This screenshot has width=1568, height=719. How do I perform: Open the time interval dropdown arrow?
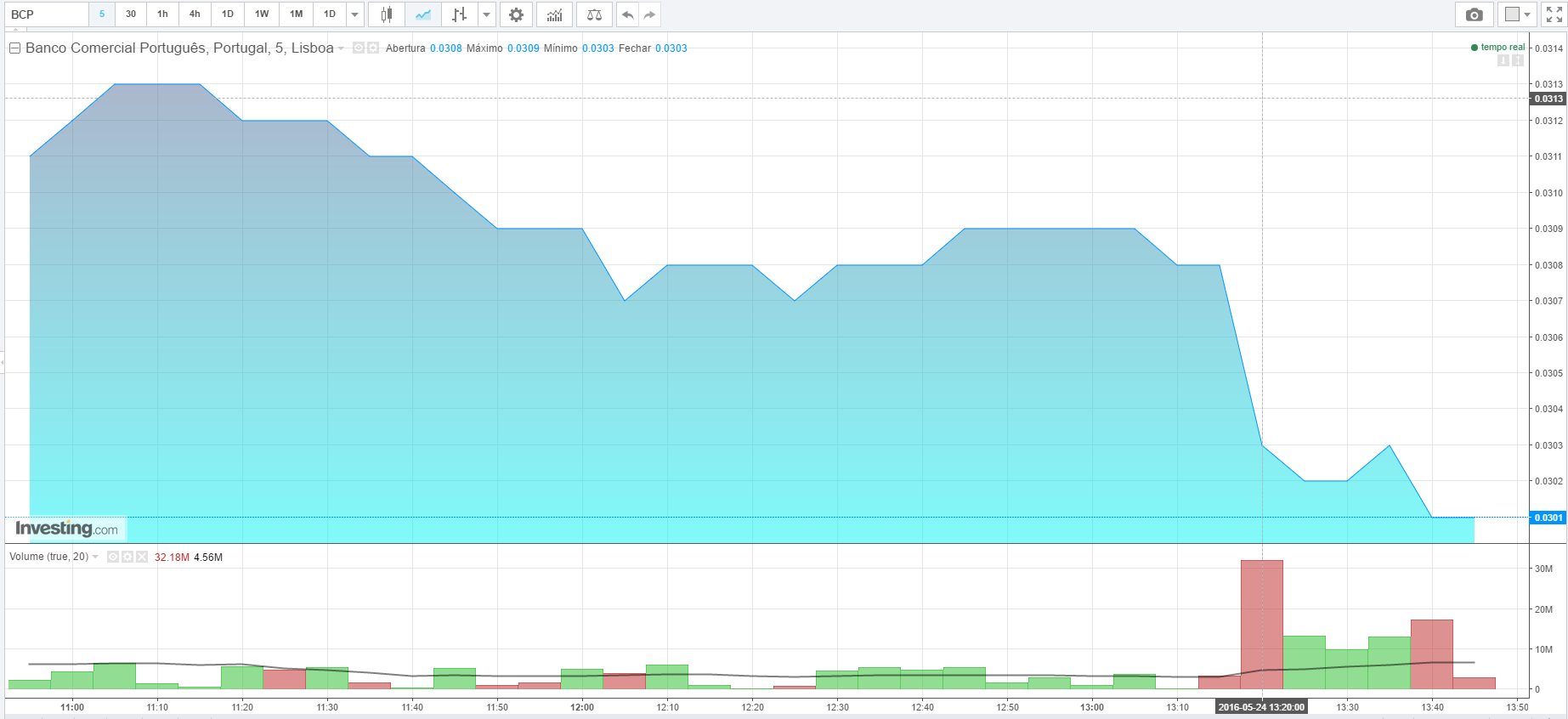(x=355, y=14)
